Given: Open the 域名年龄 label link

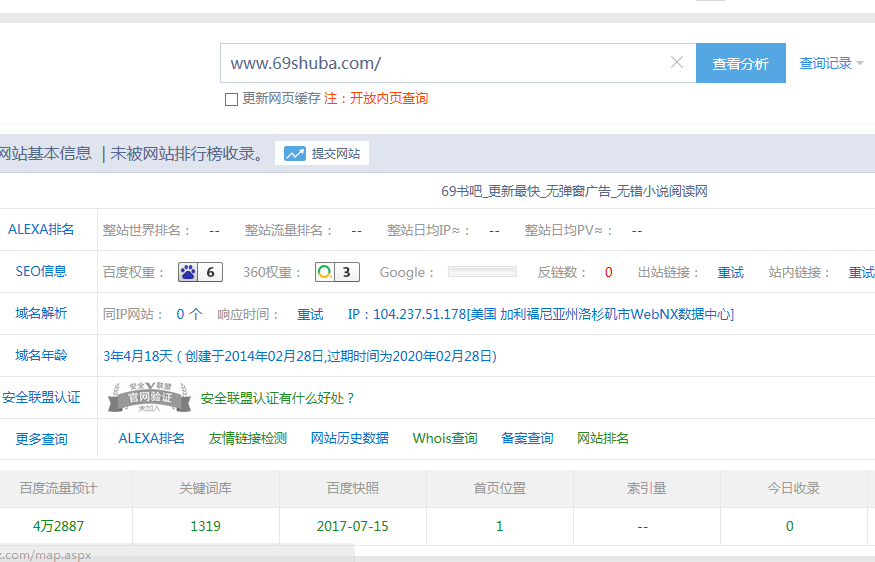Looking at the screenshot, I should pos(41,355).
